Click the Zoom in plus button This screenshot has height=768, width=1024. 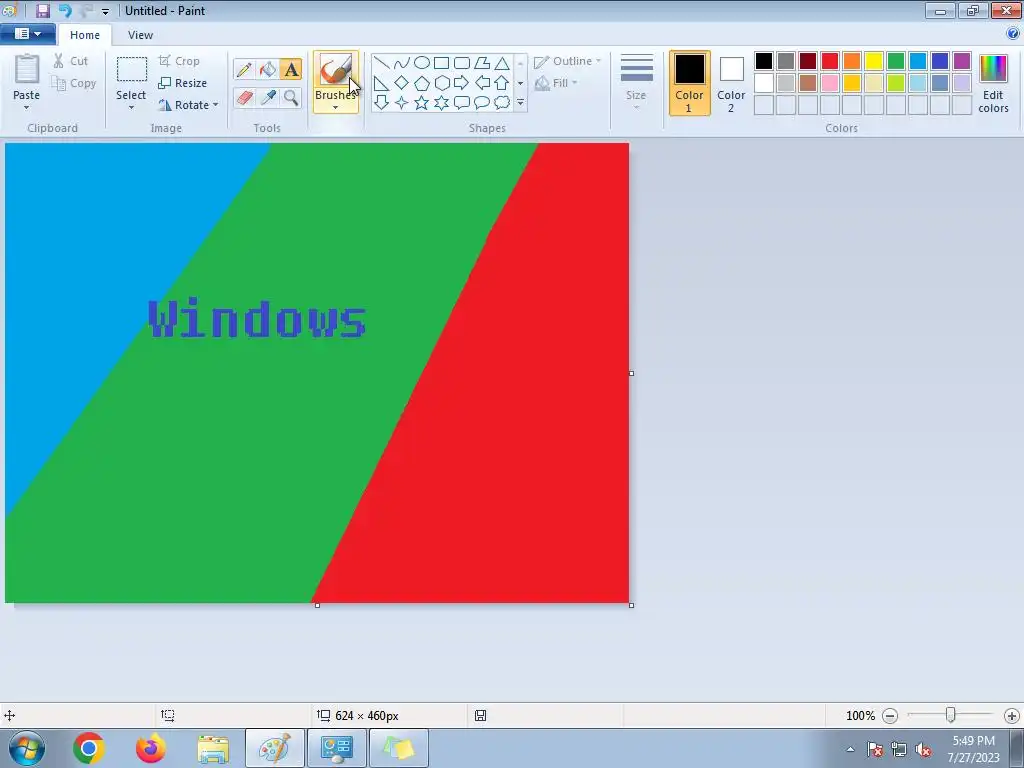click(x=1012, y=716)
